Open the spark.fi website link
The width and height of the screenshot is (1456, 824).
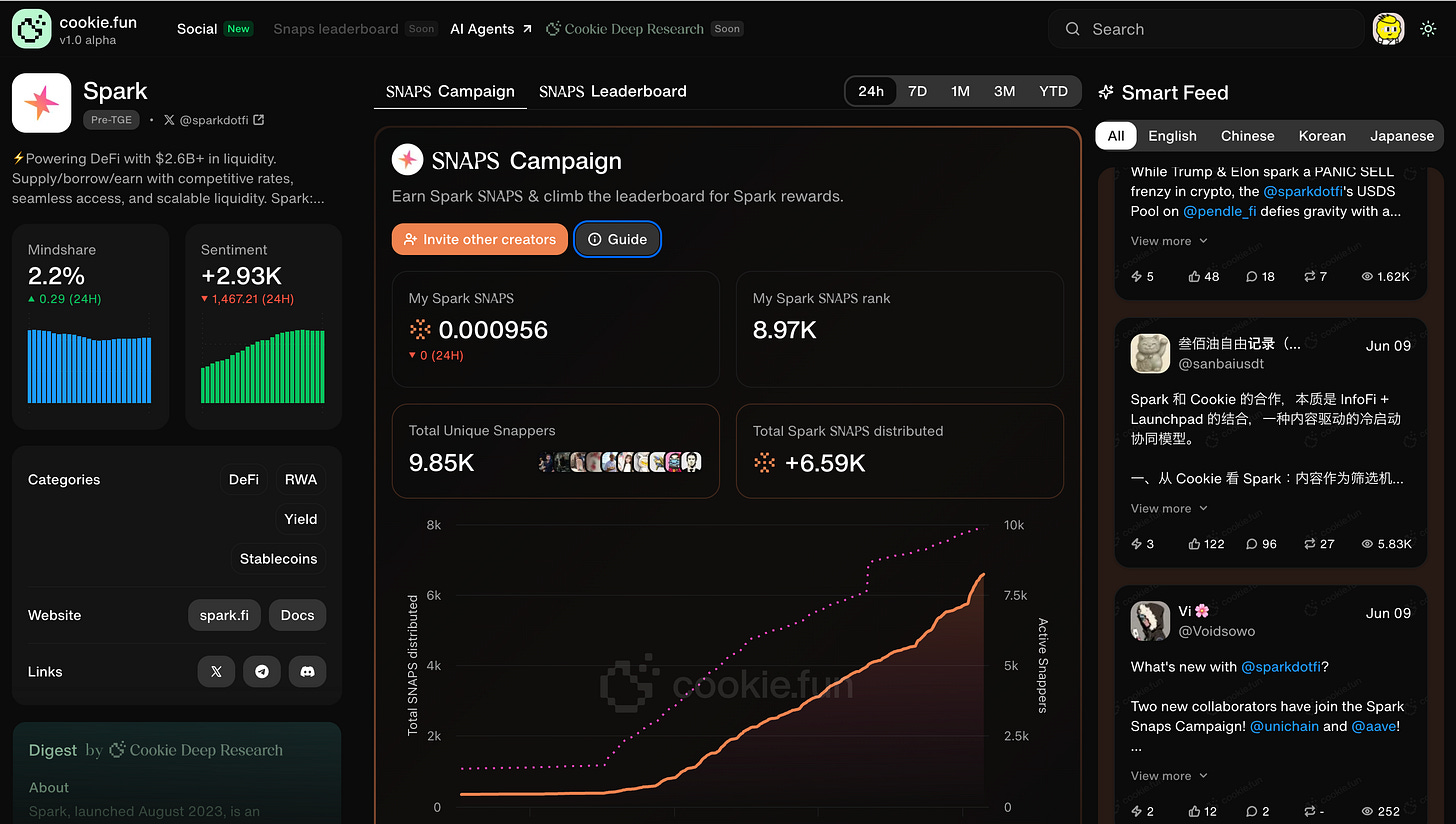224,615
